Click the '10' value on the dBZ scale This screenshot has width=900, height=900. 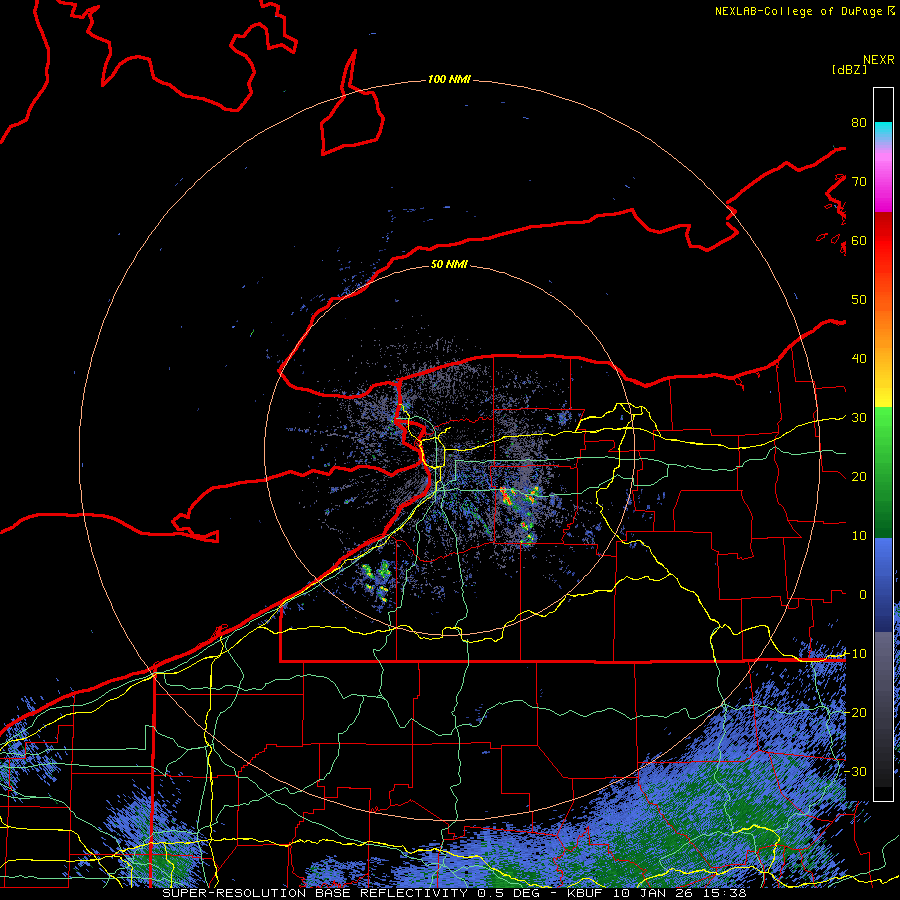pos(859,536)
